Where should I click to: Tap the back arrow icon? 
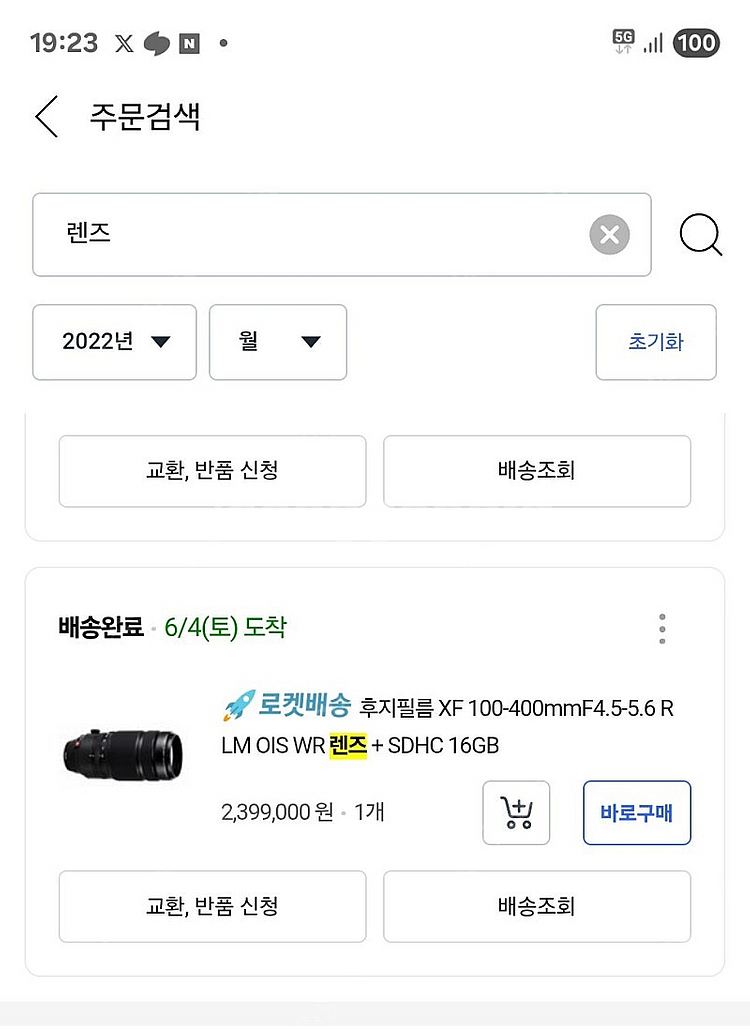(46, 117)
